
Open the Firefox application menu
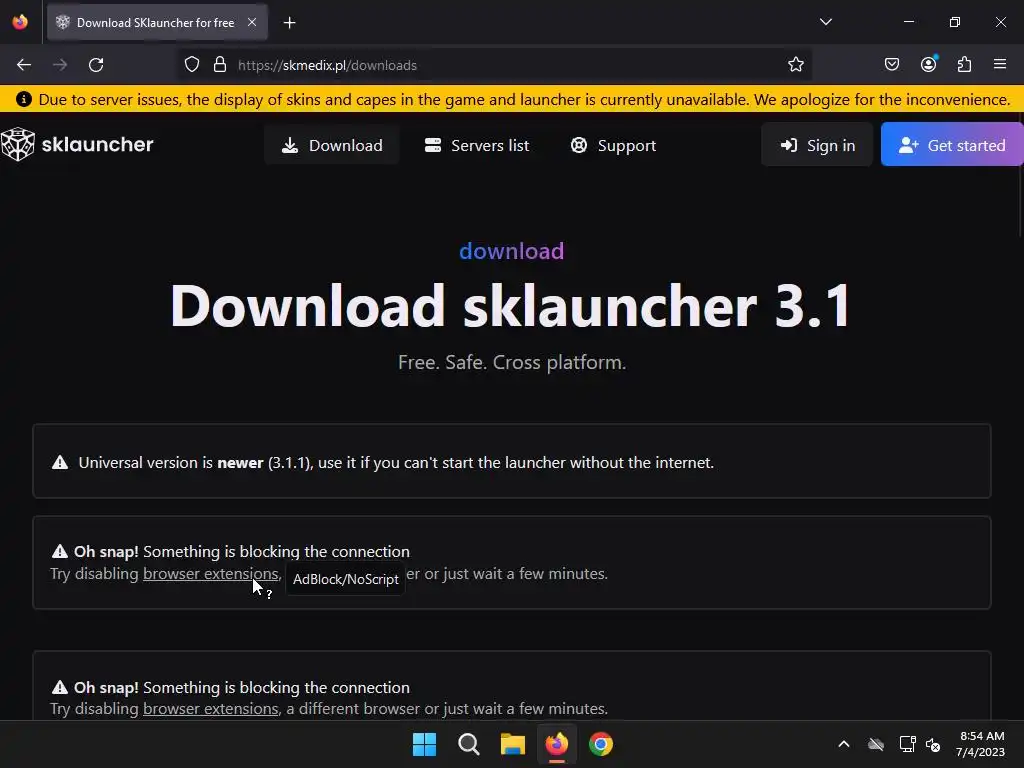(x=1000, y=64)
